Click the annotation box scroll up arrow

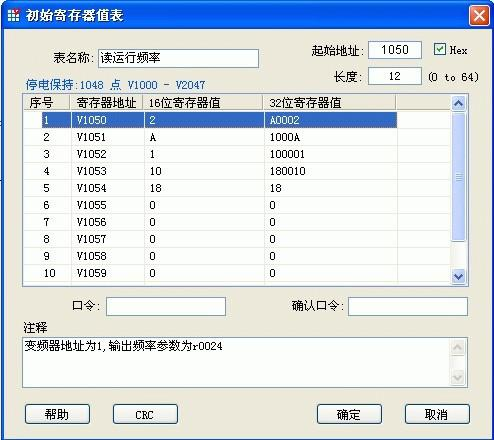point(457,348)
